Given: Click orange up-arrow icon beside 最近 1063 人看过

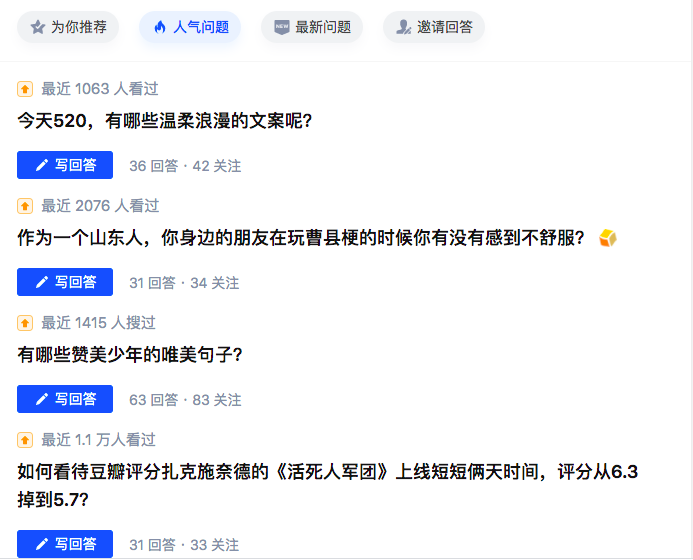Looking at the screenshot, I should 25,89.
